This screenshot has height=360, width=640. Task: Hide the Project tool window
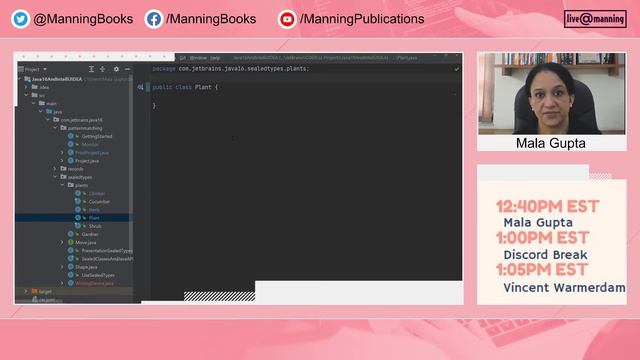pyautogui.click(x=128, y=69)
